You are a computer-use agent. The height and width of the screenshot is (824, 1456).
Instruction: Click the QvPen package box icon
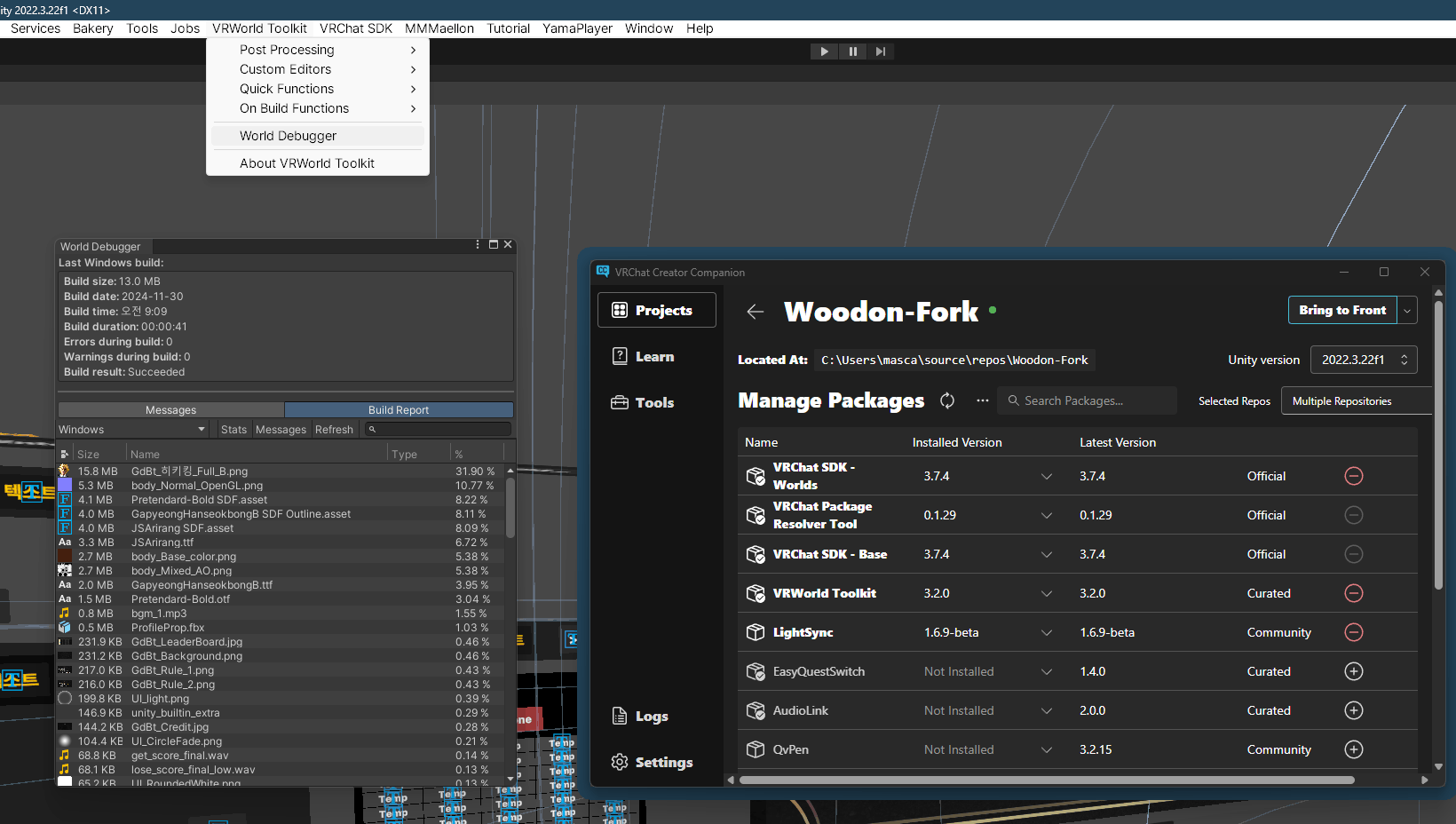pos(756,749)
